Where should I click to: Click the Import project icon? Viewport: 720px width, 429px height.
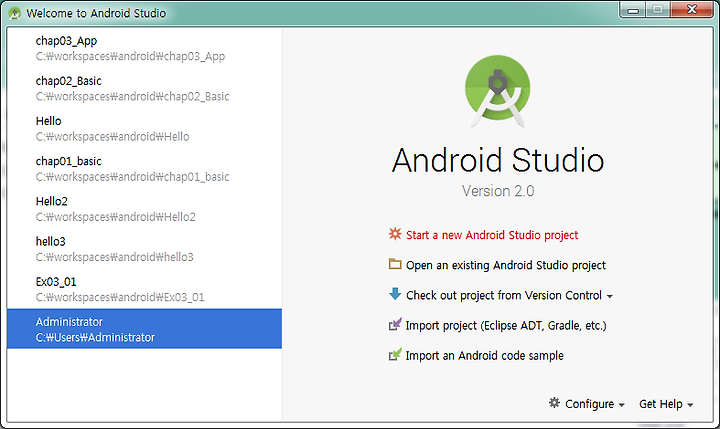pos(395,324)
